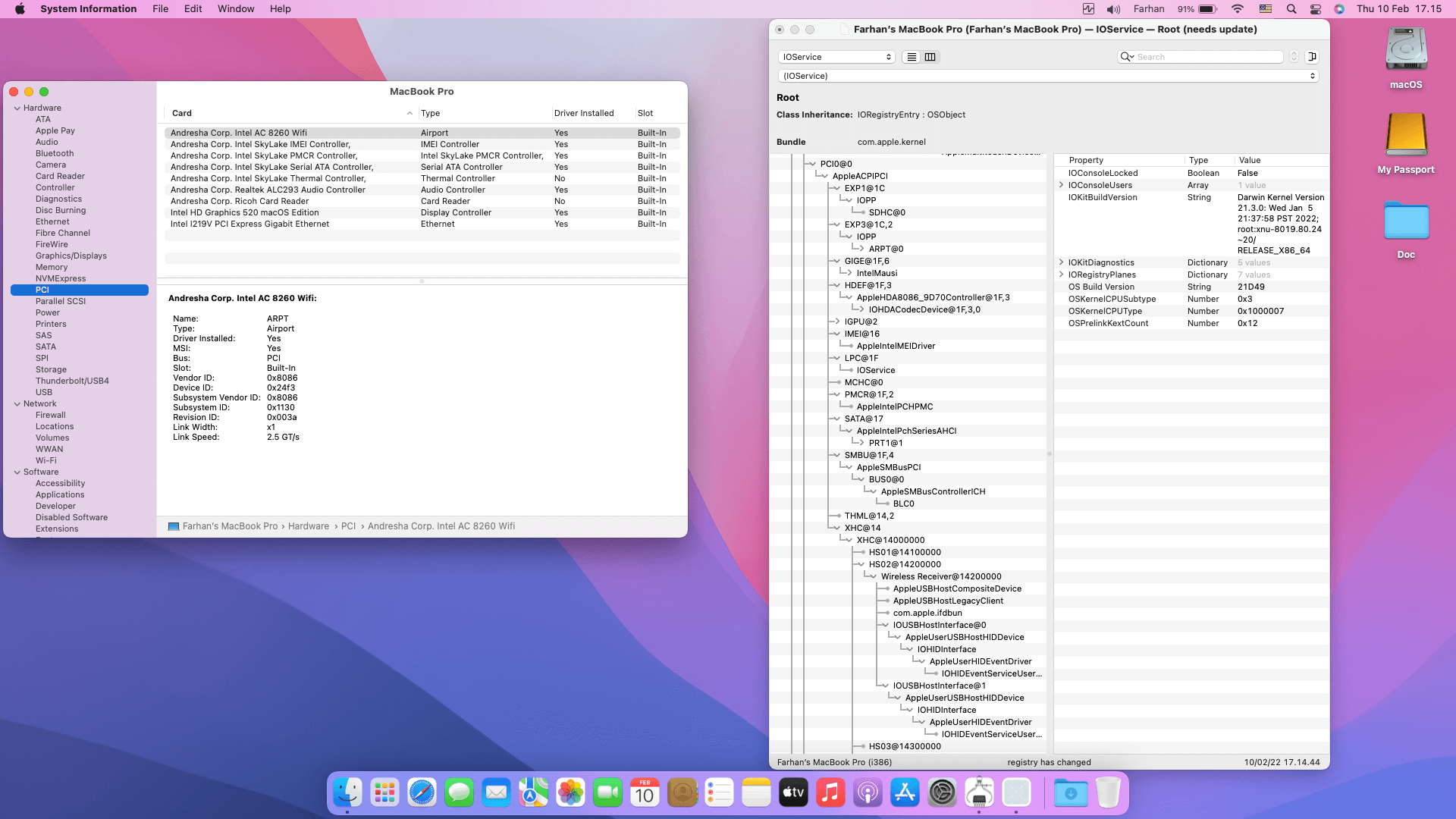Image resolution: width=1456 pixels, height=819 pixels.
Task: Expand the IOKitDiagnostics property row
Action: (1061, 262)
